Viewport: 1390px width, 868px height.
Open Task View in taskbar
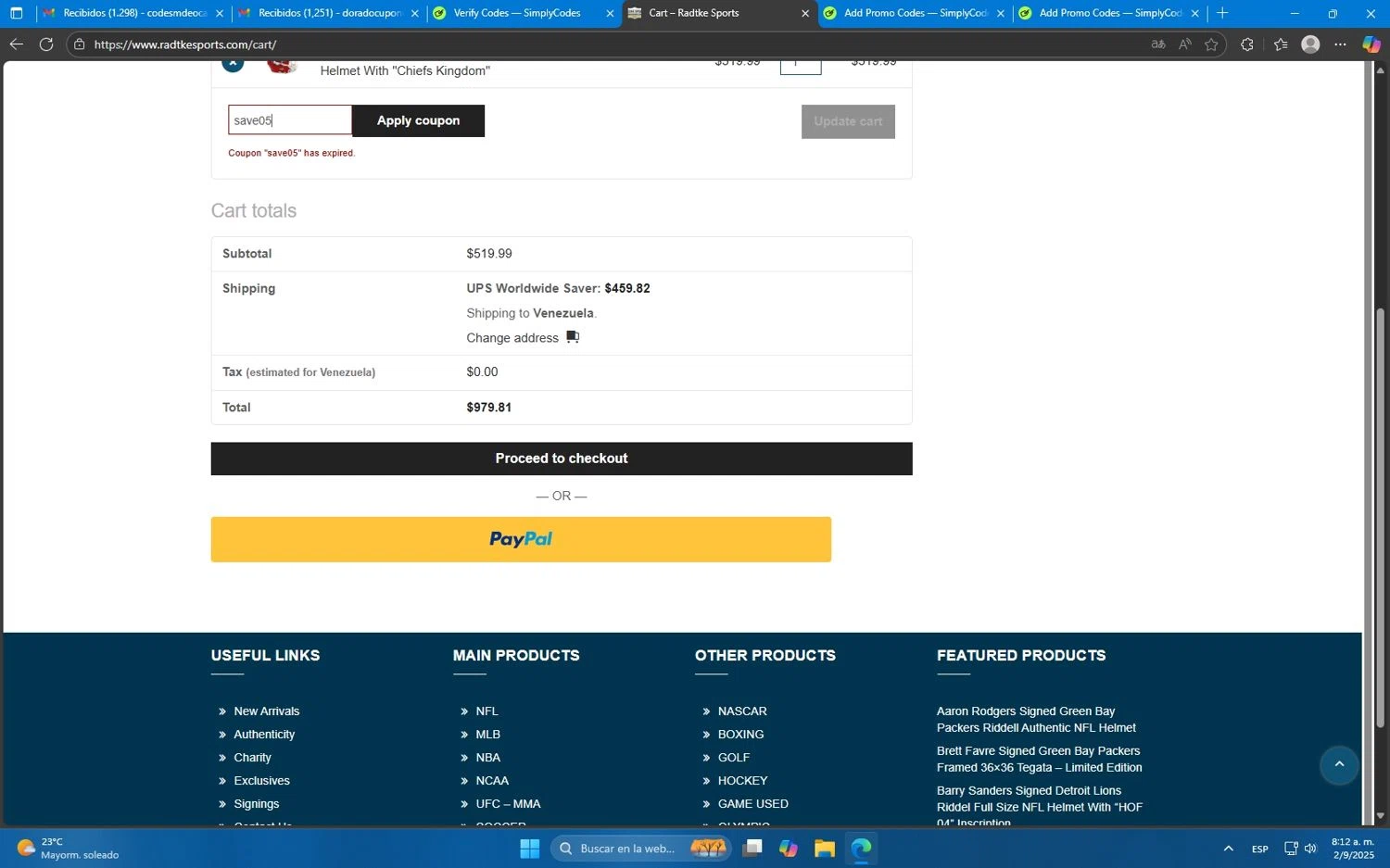pos(752,848)
